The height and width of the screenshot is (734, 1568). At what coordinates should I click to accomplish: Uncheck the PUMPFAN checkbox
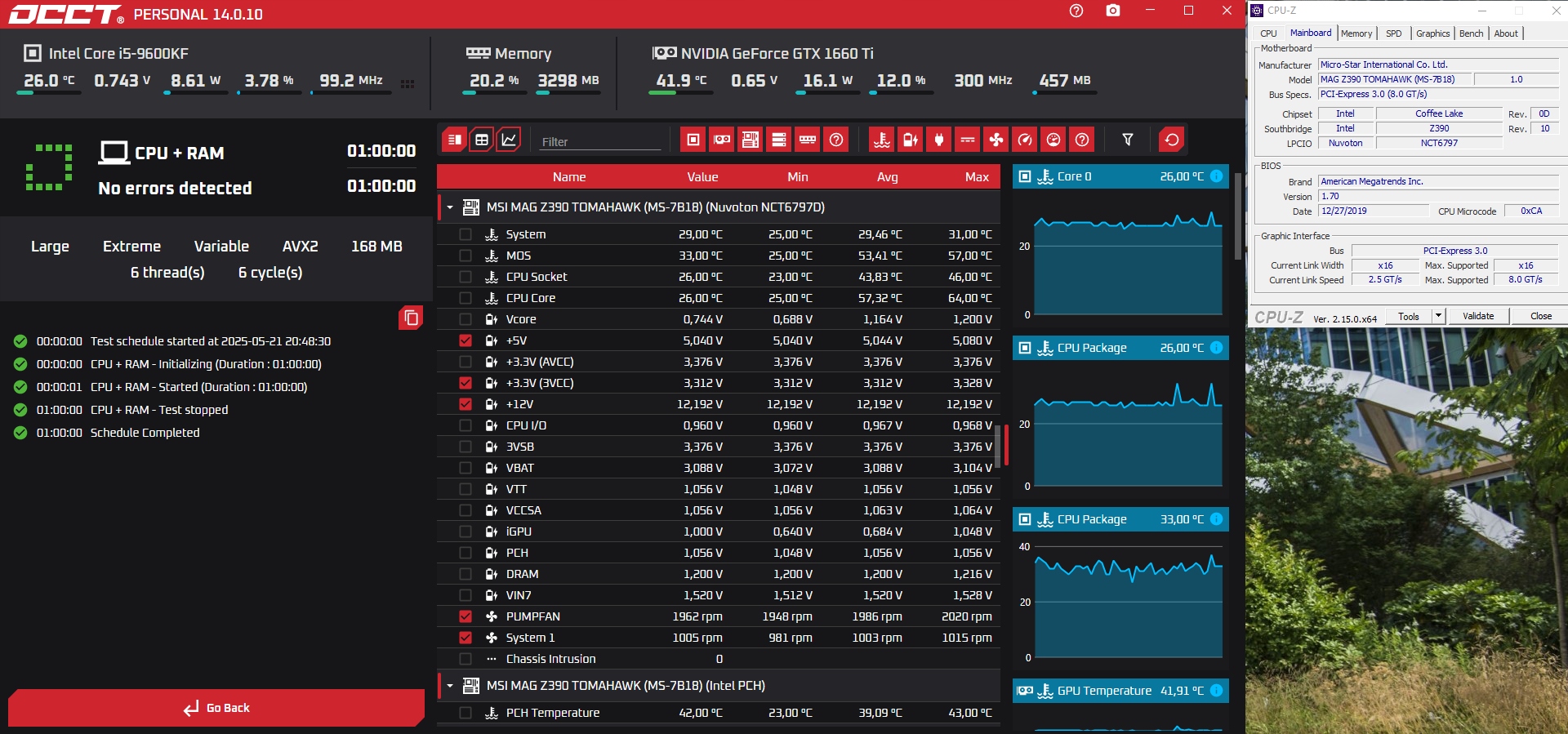coord(465,616)
